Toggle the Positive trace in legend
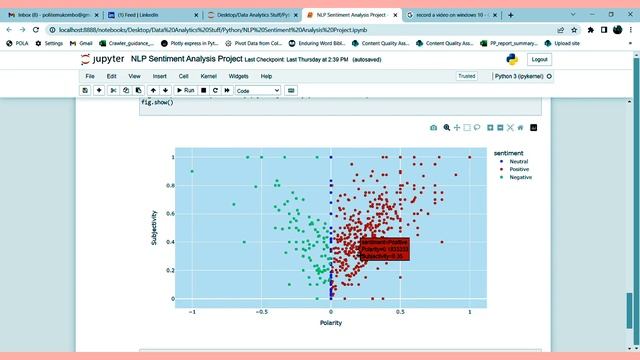640x360 pixels. pos(514,169)
